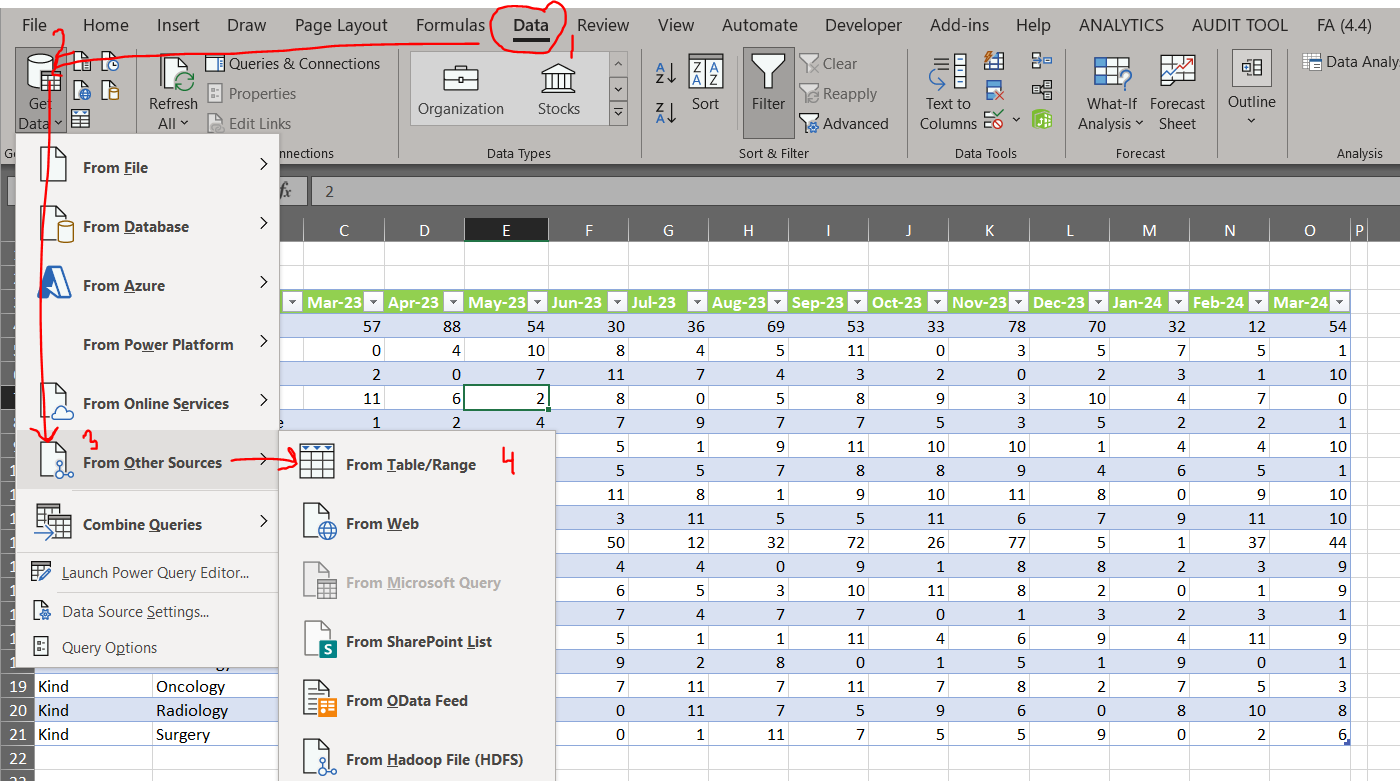The height and width of the screenshot is (781, 1400).
Task: Select the Organization data type
Action: [460, 91]
